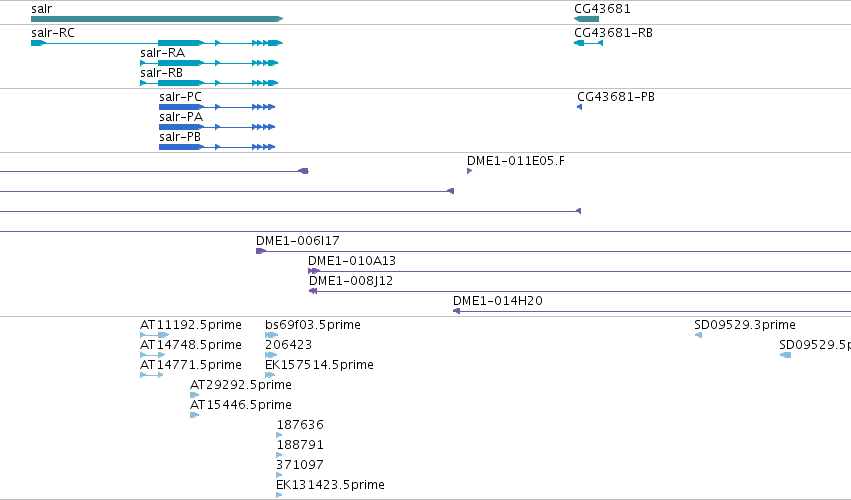851x500 pixels.
Task: Click the DME1-006I17 label
Action: (x=297, y=240)
